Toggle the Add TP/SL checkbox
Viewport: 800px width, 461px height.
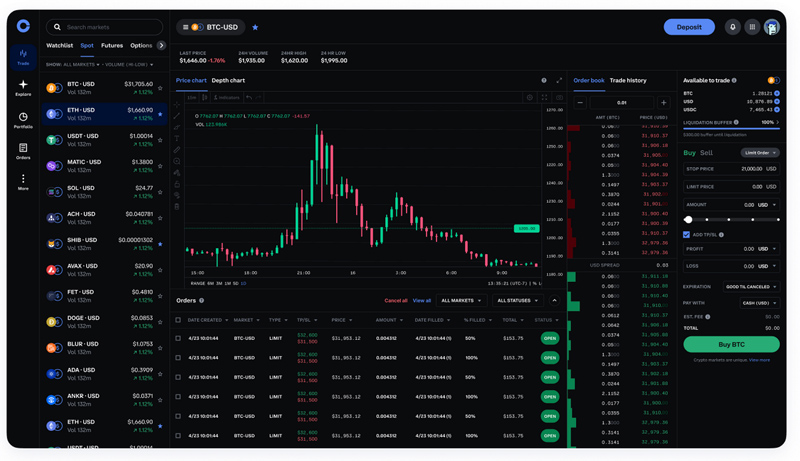coord(687,235)
